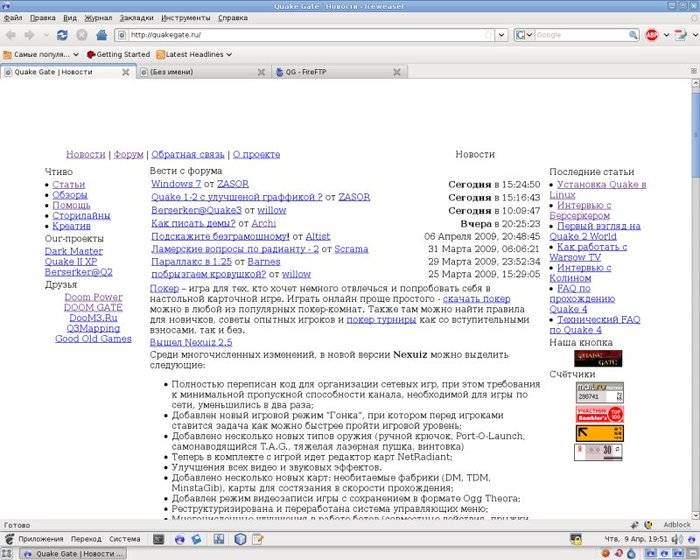Expand the dropdown next to the edit icon
Screen dimensions: 700x560
pyautogui.click(x=695, y=35)
